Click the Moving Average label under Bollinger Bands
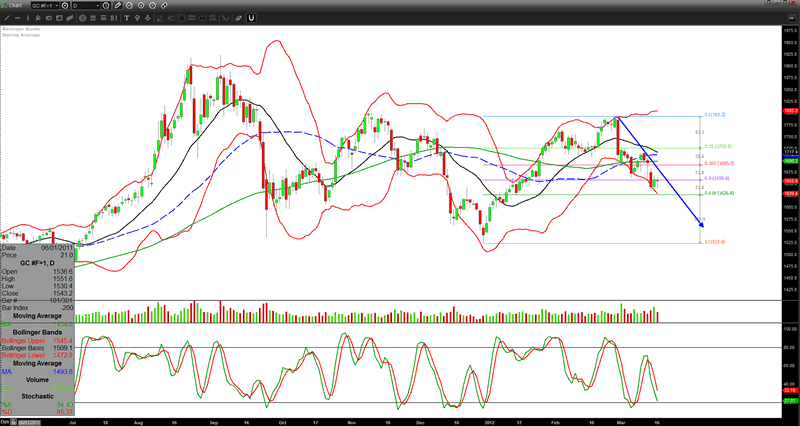This screenshot has height=426, width=800. [21, 35]
